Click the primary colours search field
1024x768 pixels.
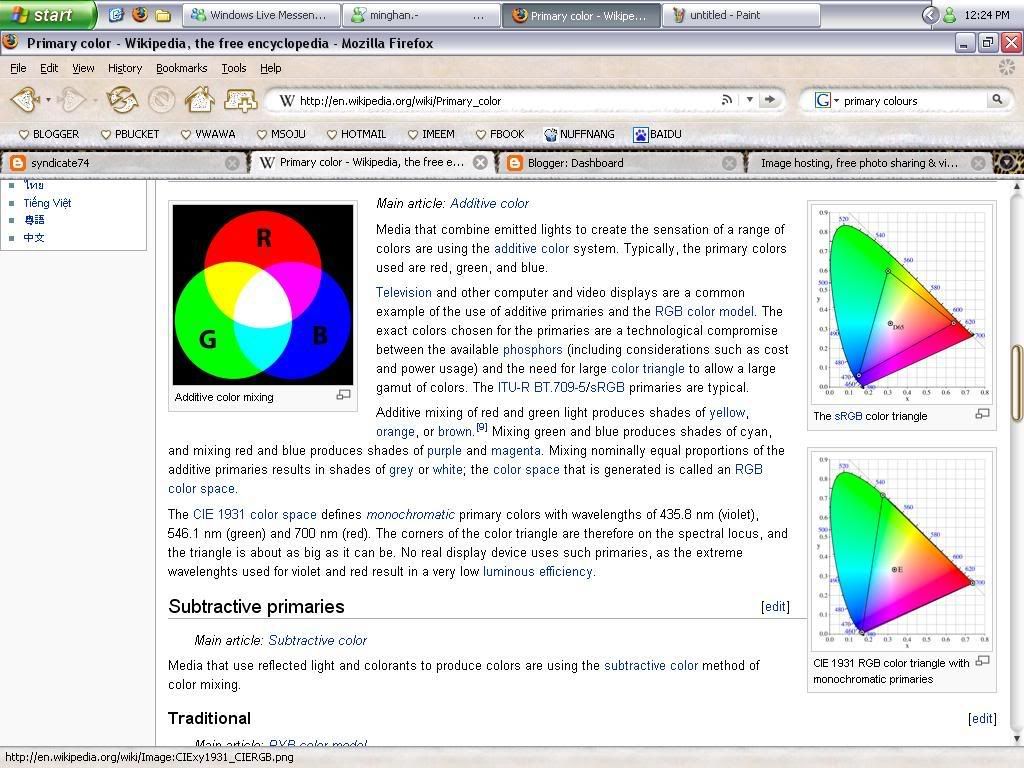pyautogui.click(x=914, y=101)
